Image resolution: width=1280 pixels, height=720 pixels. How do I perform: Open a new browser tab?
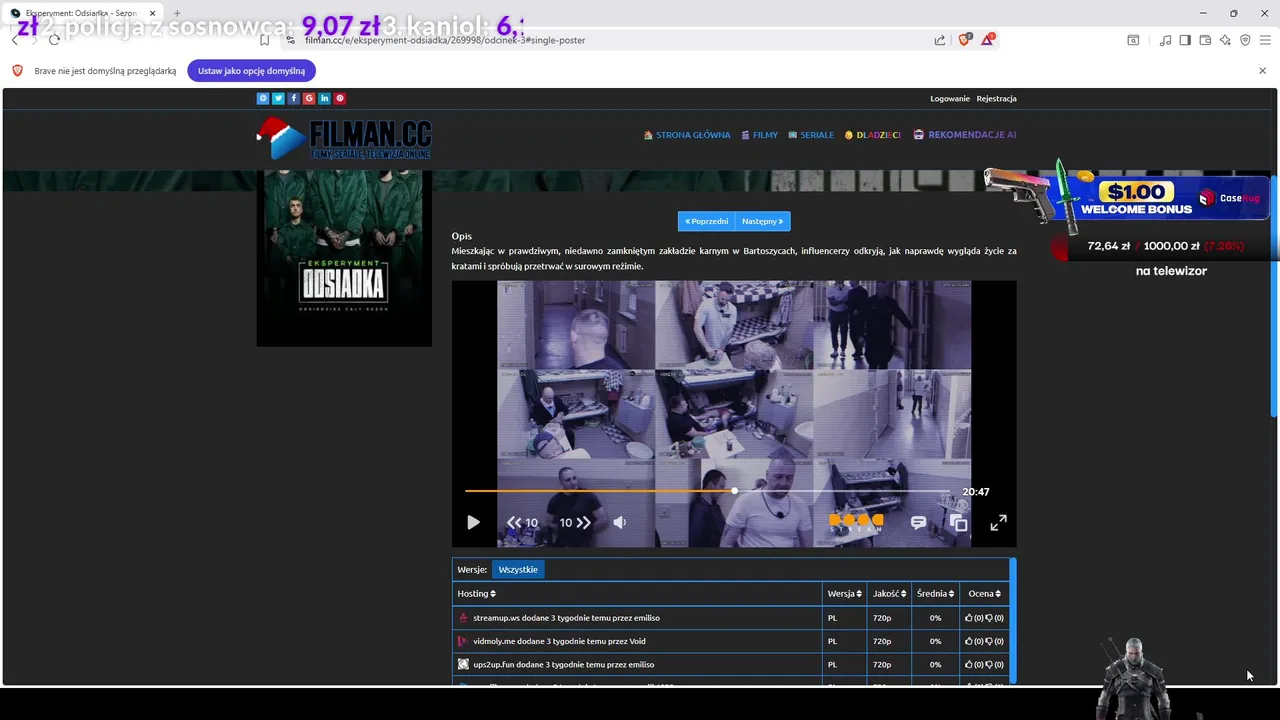coord(177,13)
